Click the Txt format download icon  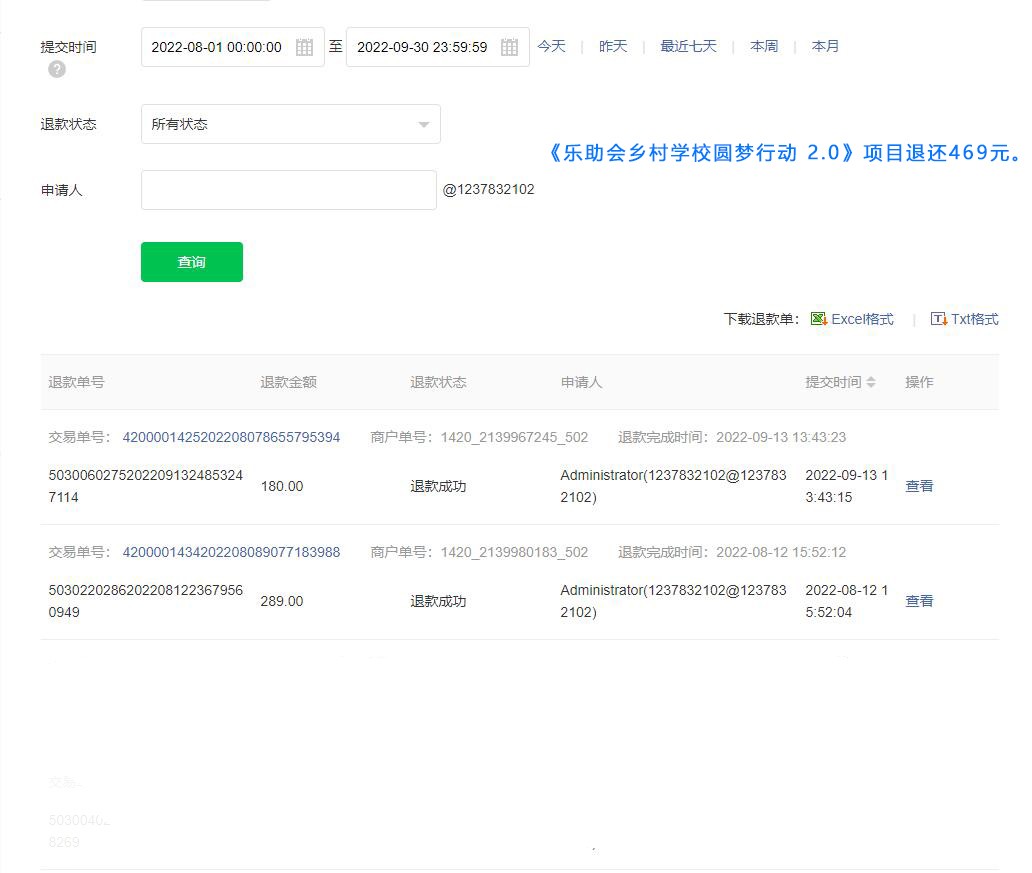[938, 319]
